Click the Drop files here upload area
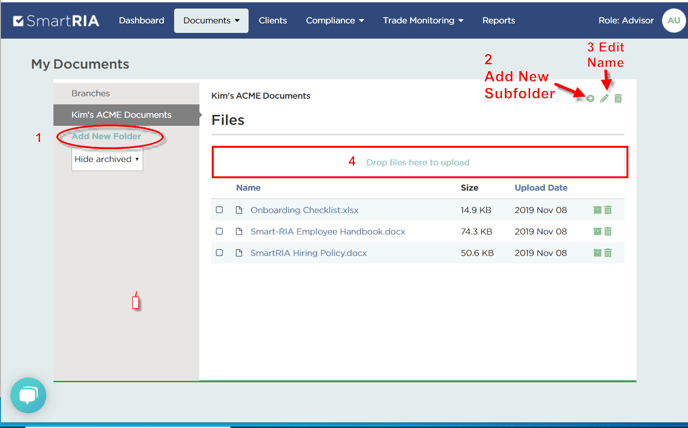Viewport: 688px width, 428px height. pos(420,162)
